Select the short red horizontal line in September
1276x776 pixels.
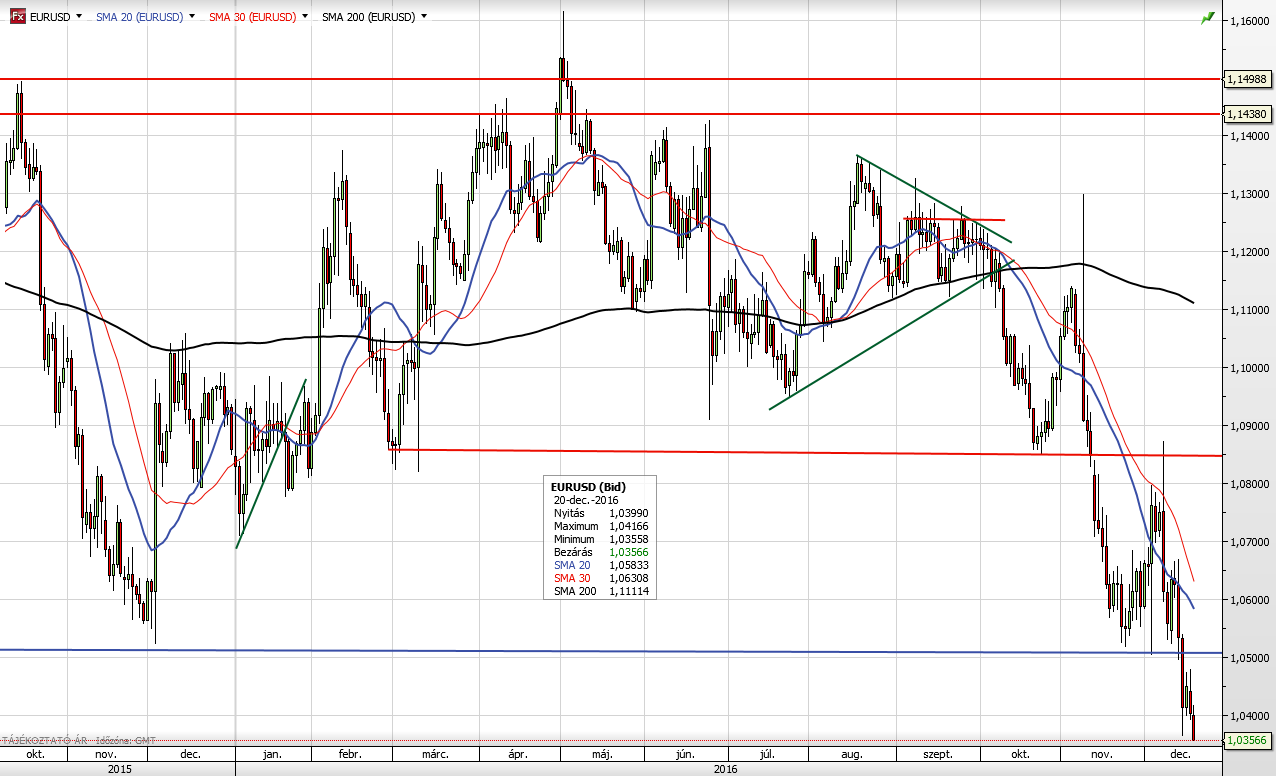[954, 219]
